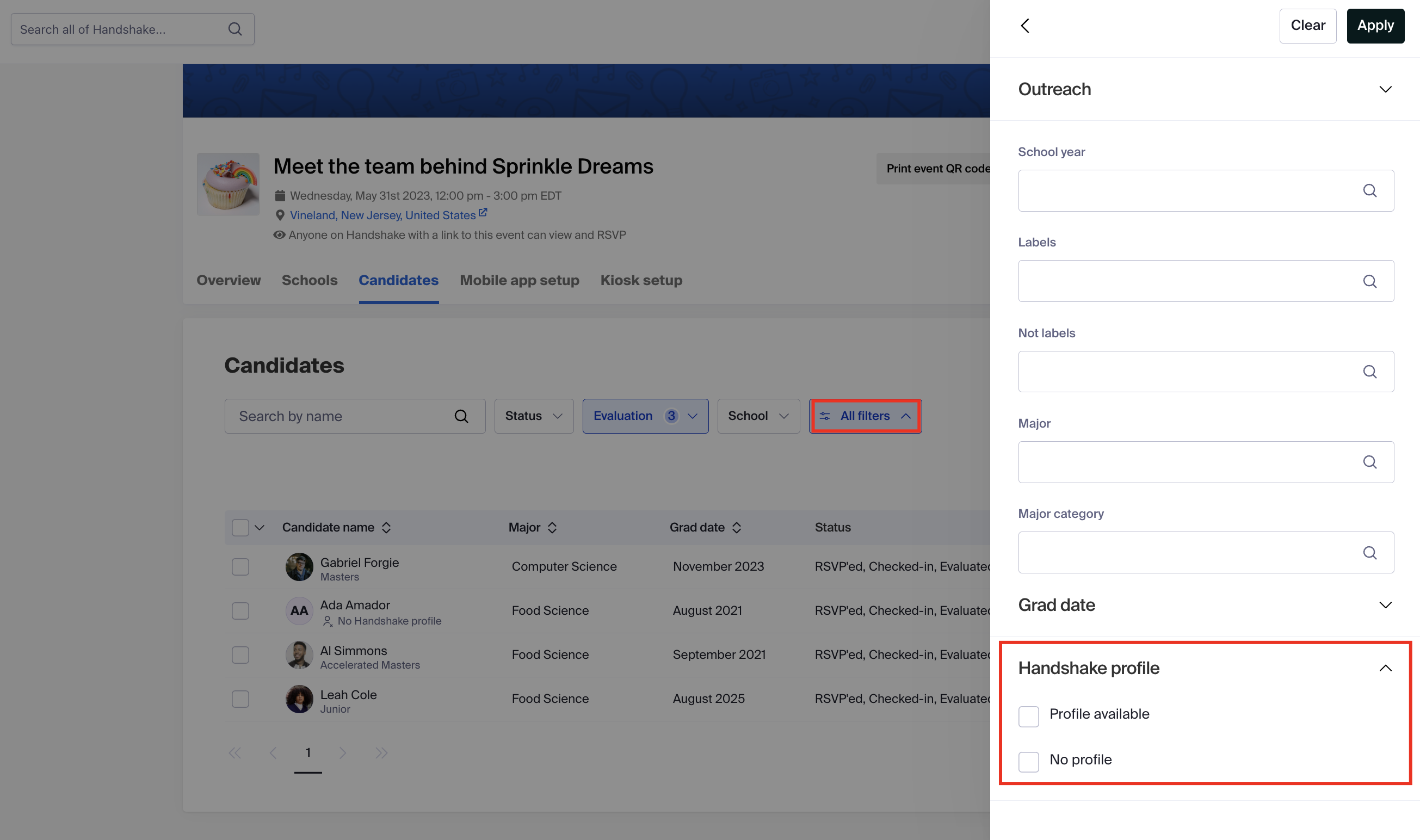Select Gabriel Forgie's row checkbox
Image resolution: width=1420 pixels, height=840 pixels.
pos(240,566)
